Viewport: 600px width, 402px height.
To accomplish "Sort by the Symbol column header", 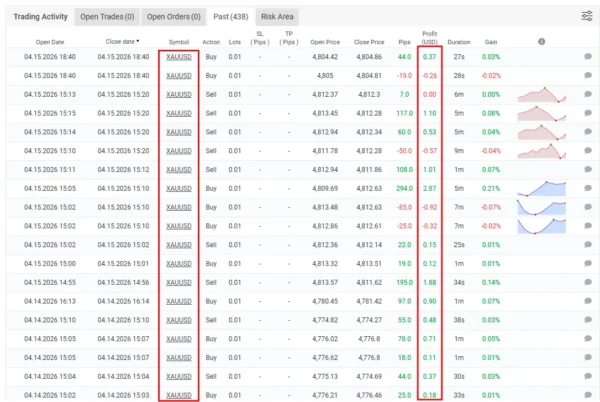I will click(179, 42).
